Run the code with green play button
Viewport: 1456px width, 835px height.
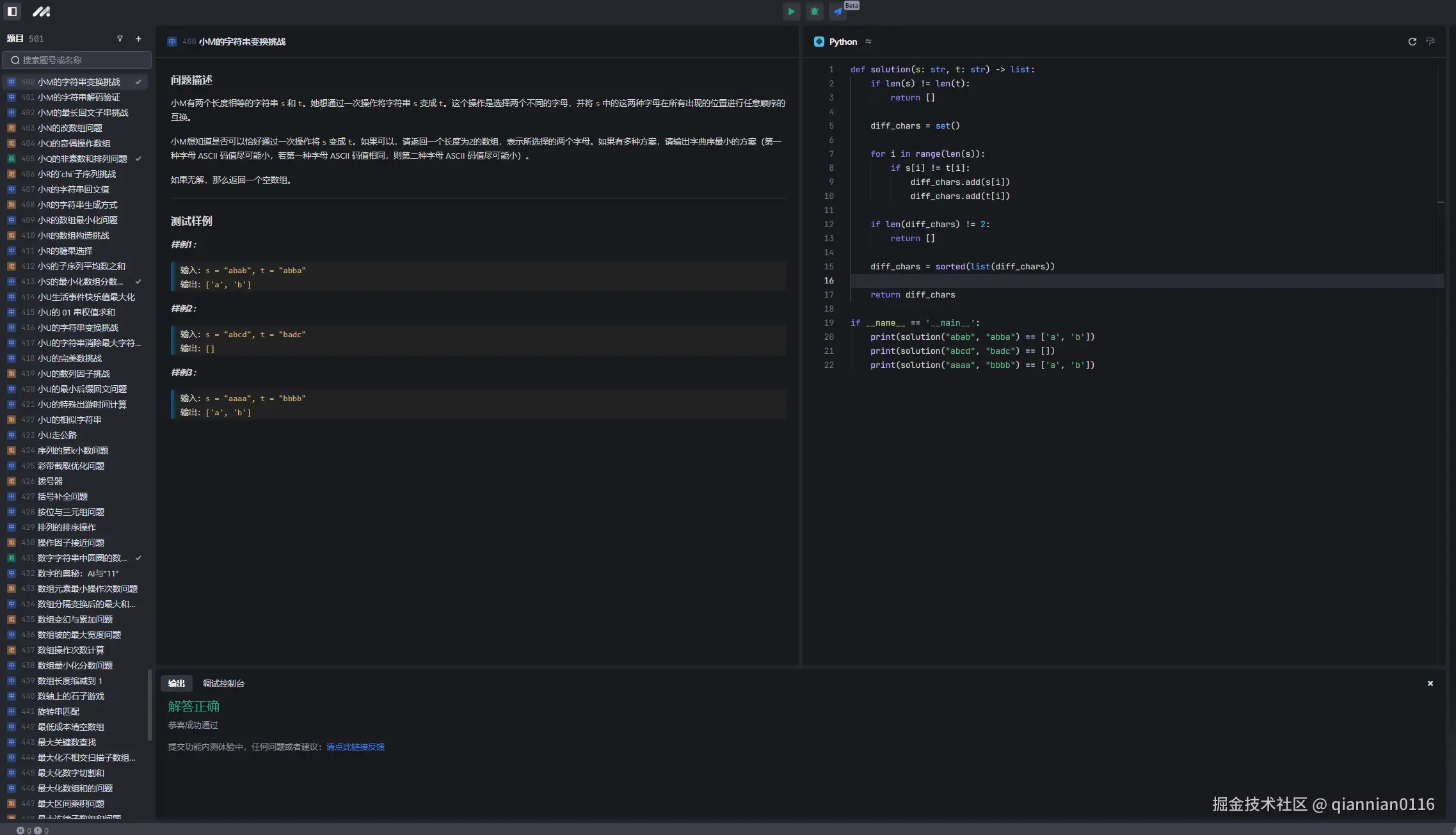791,12
